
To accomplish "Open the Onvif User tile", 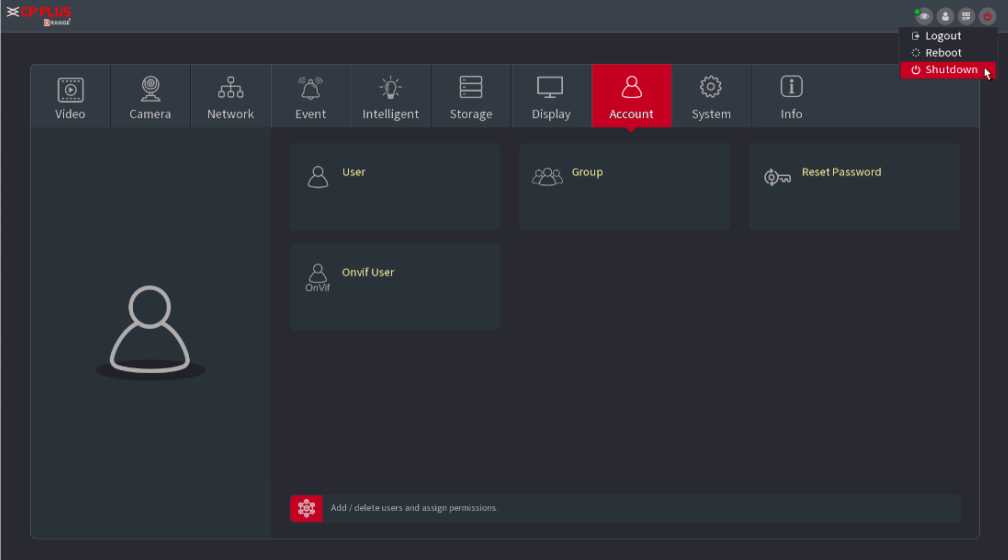I will [395, 286].
